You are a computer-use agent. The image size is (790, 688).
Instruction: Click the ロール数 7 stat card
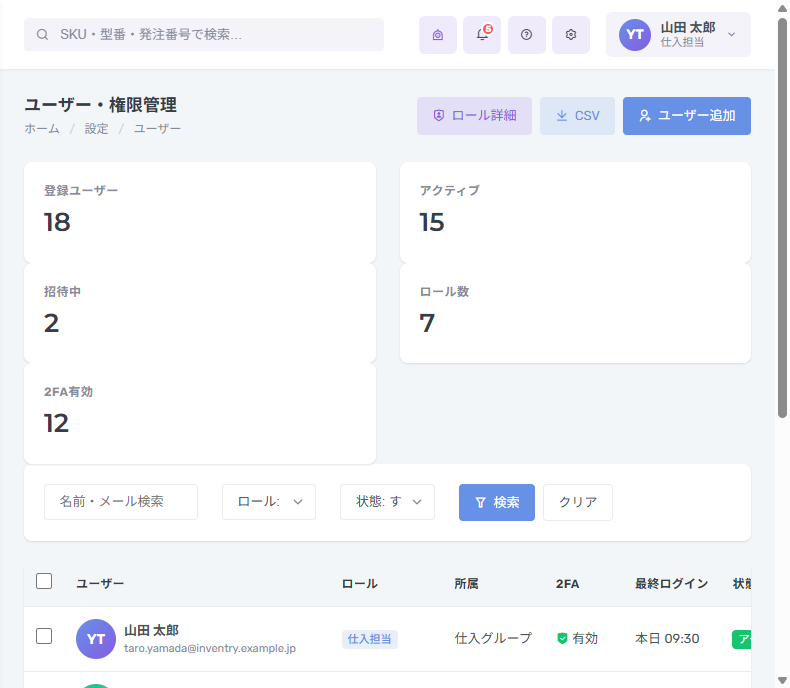[x=575, y=313]
